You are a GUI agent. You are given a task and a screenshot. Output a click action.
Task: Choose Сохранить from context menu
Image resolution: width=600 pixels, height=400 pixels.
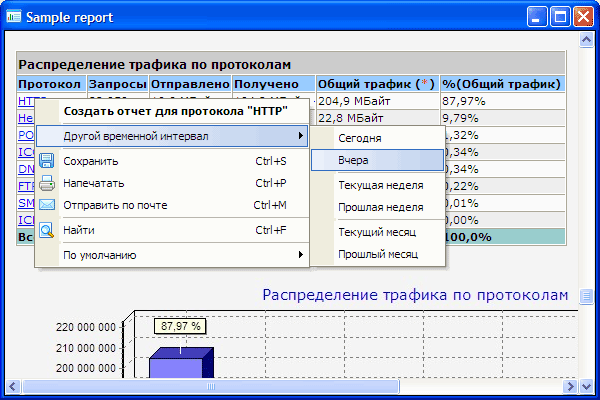[172, 161]
